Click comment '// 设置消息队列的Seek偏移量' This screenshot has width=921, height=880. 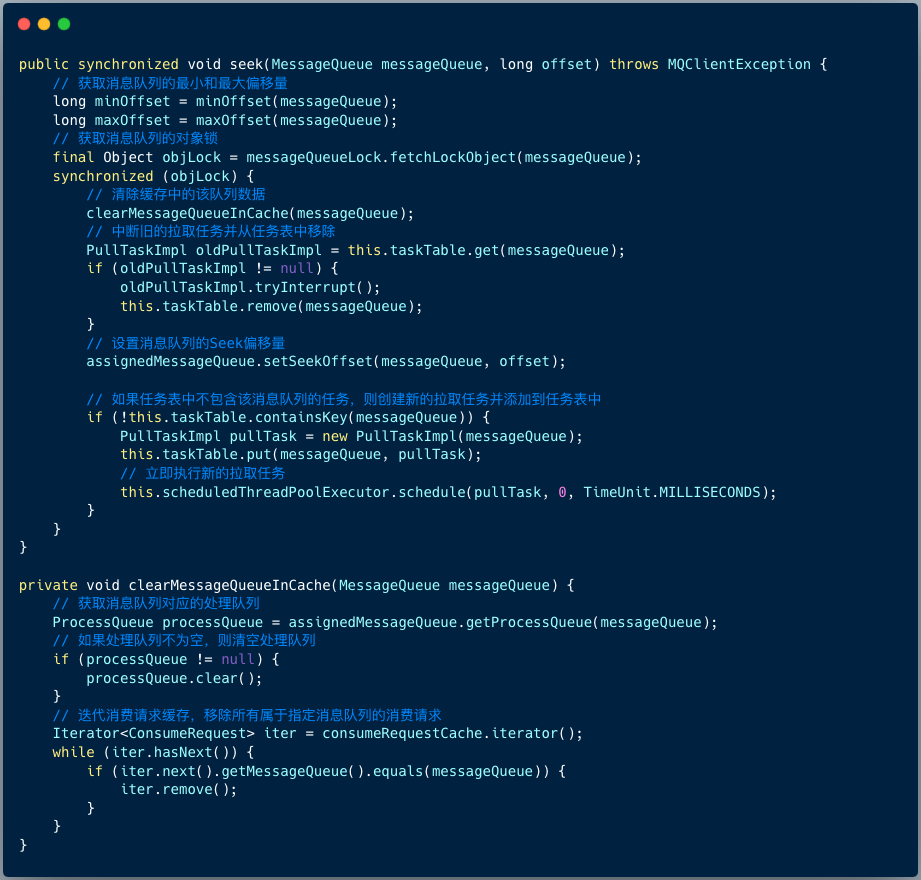click(186, 343)
